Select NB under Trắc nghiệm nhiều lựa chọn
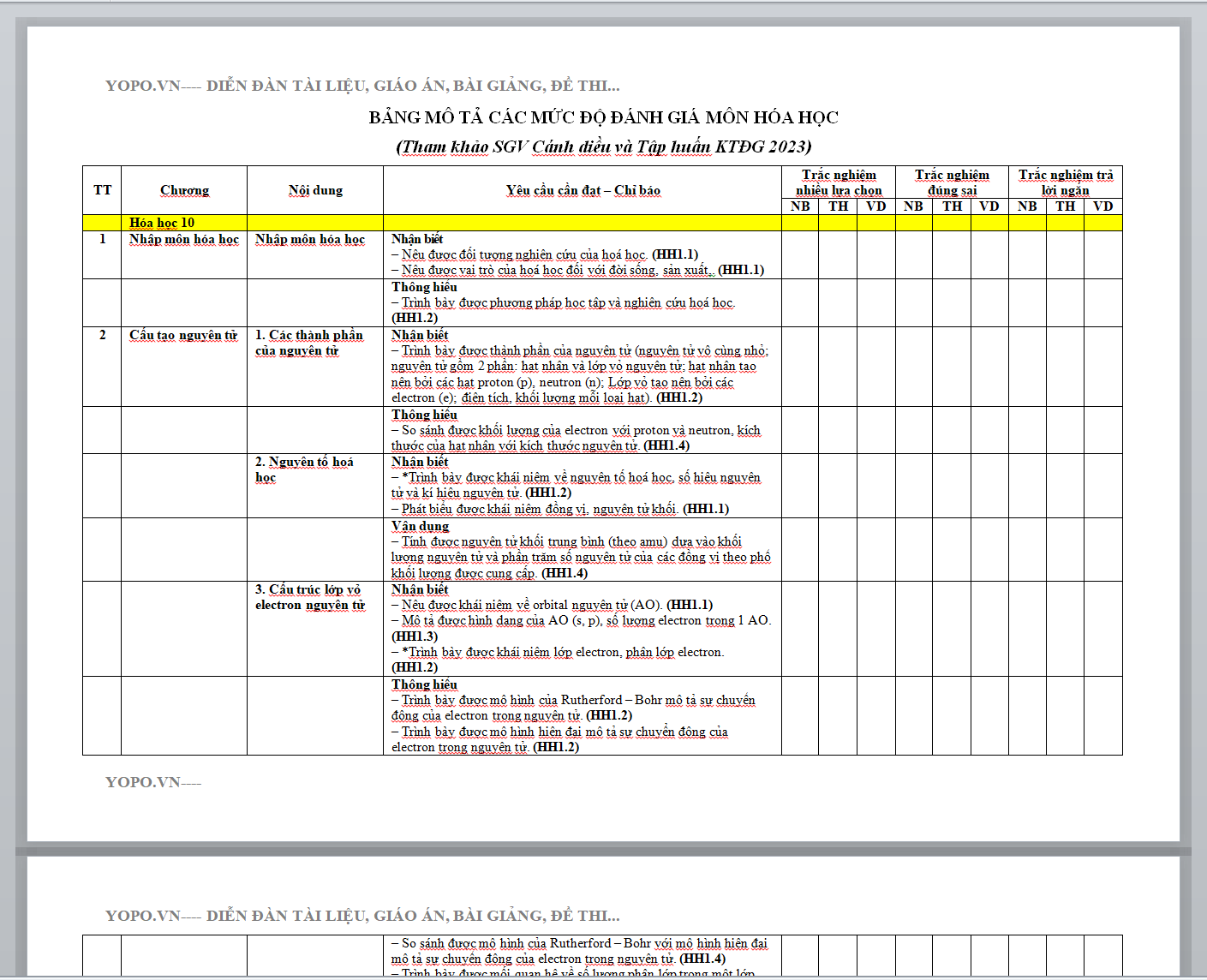Viewport: 1207px width, 980px height. coord(800,206)
